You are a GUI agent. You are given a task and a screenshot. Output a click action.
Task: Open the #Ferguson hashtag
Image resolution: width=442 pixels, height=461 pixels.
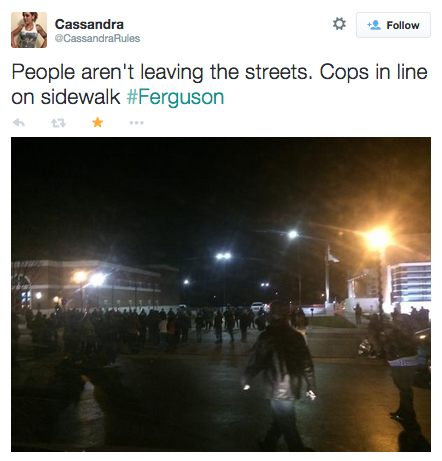coord(175,97)
